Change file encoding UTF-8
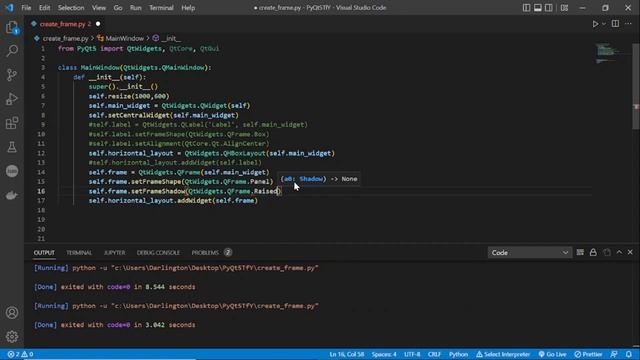Image resolution: width=640 pixels, height=360 pixels. pyautogui.click(x=412, y=354)
